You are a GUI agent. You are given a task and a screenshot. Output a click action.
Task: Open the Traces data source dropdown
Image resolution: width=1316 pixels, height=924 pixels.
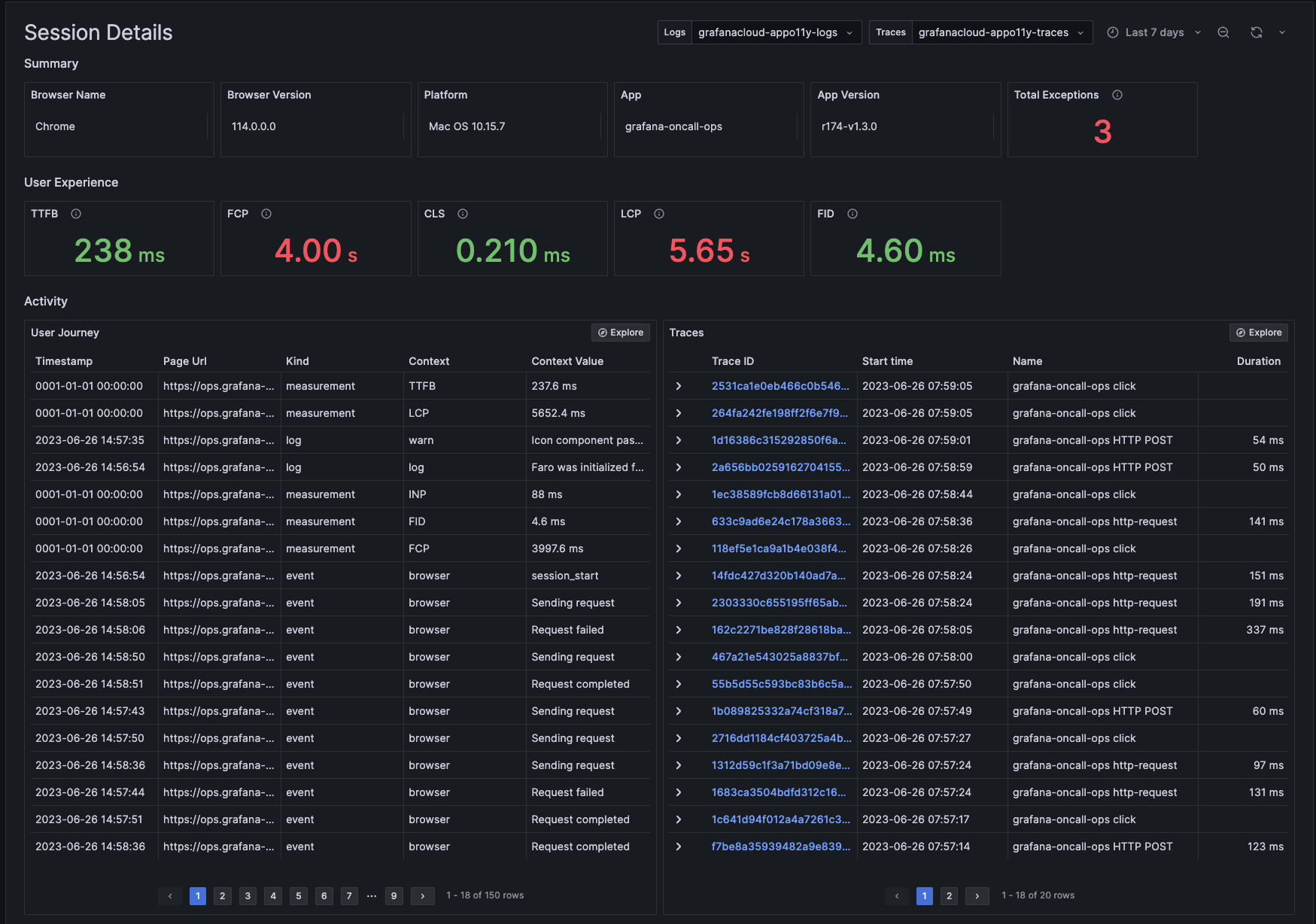click(x=1001, y=32)
